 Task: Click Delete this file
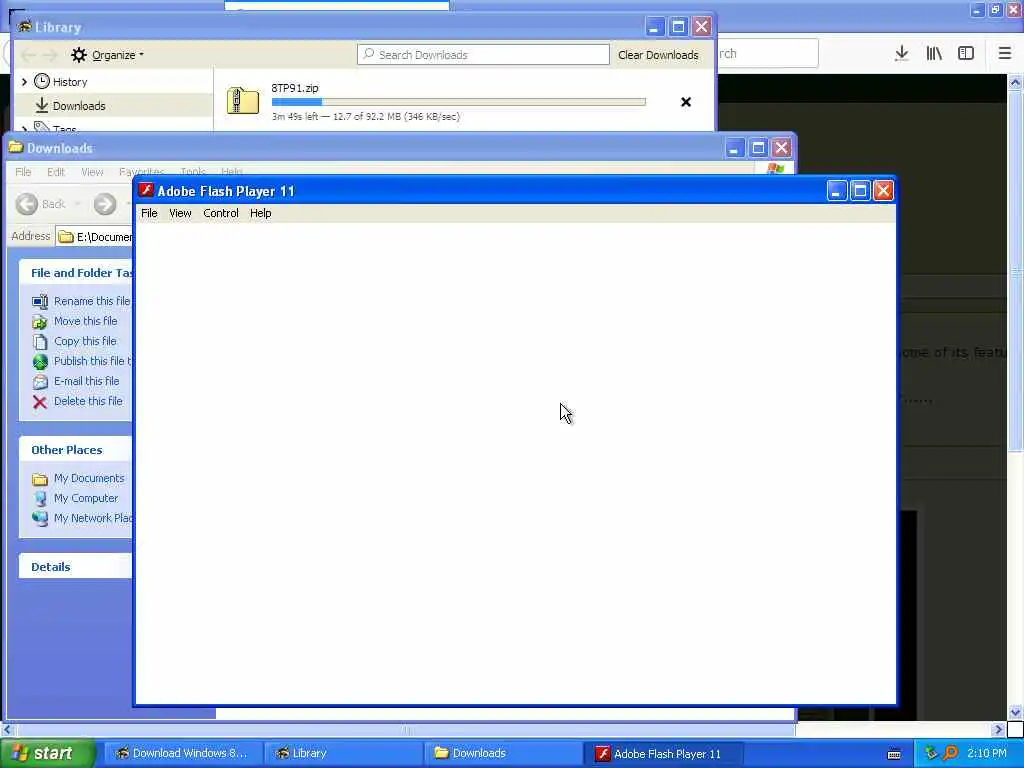[x=88, y=401]
